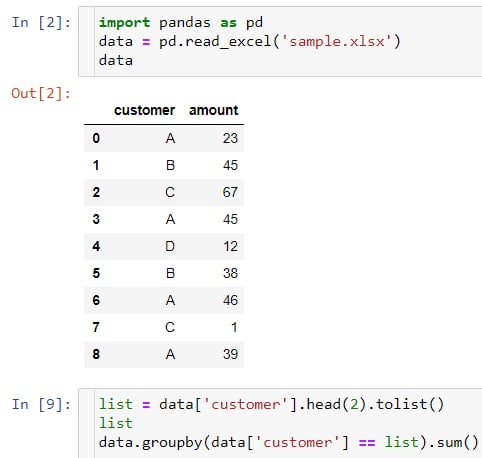Viewport: 482px width, 458px height.
Task: Select the row index 6 cell
Action: pos(96,300)
